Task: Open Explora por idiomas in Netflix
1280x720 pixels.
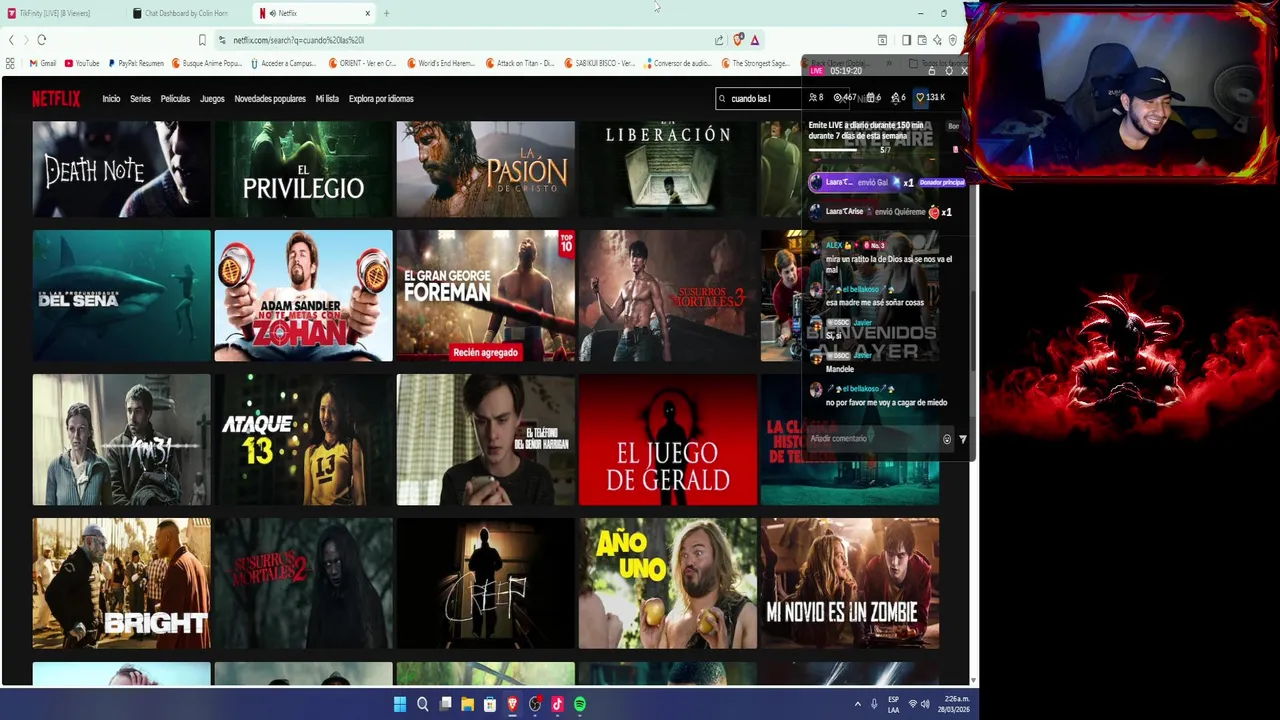Action: [381, 99]
